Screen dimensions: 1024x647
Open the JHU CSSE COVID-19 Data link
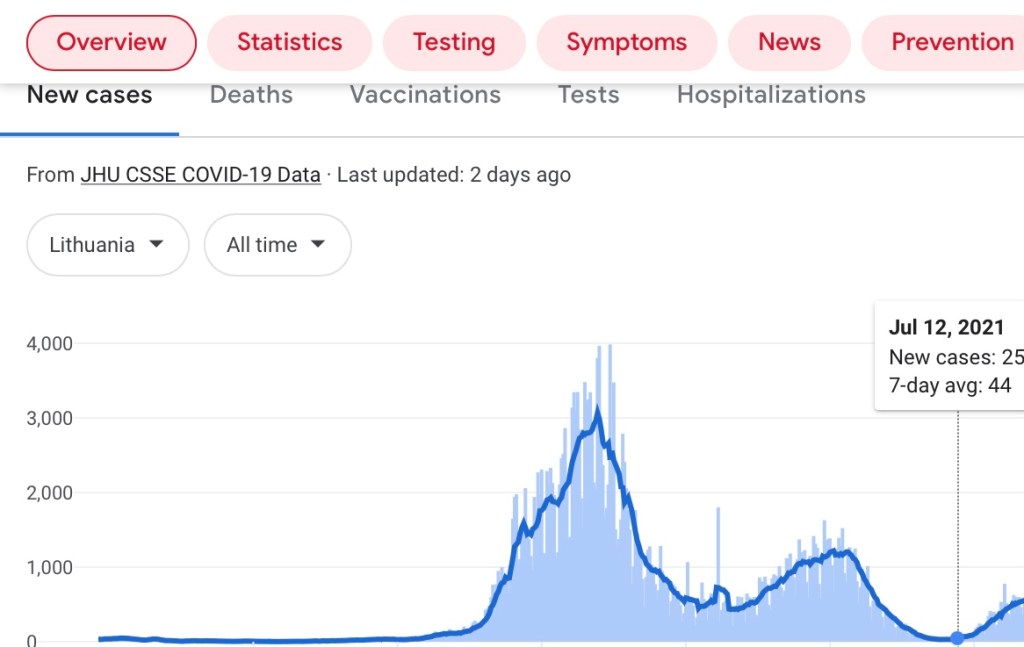click(200, 175)
